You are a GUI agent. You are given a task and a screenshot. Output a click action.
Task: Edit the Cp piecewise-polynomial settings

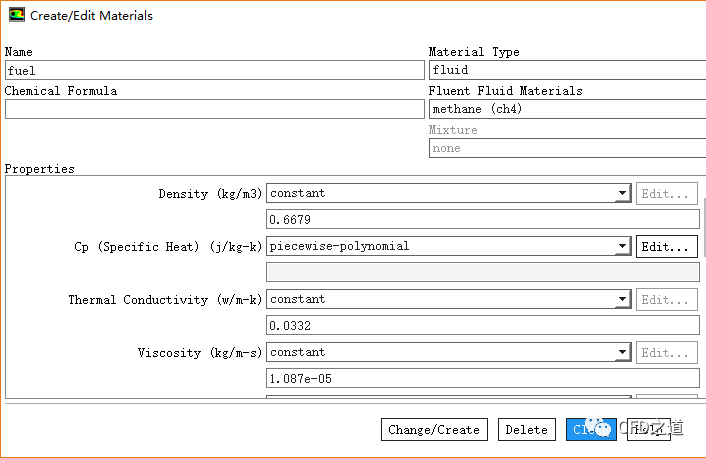coord(666,246)
